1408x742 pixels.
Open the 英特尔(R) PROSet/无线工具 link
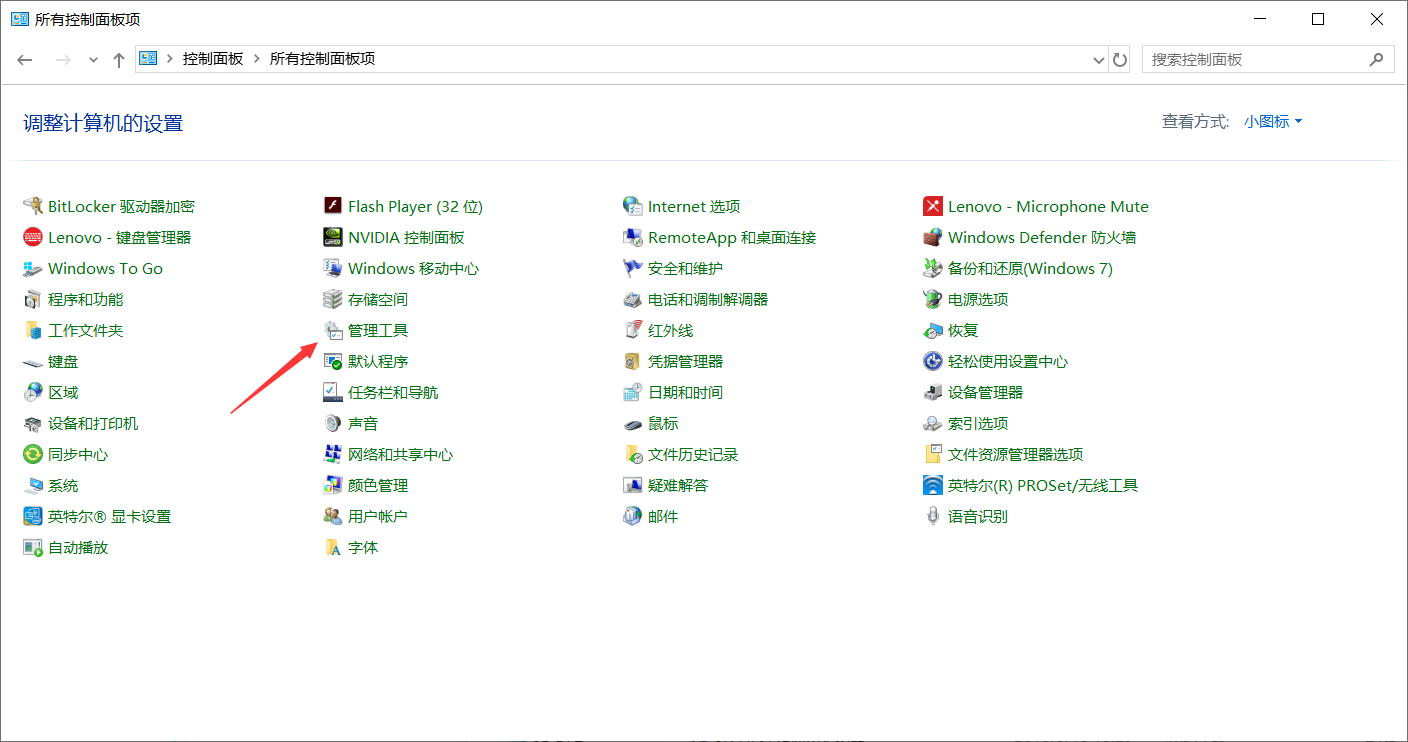click(1043, 485)
